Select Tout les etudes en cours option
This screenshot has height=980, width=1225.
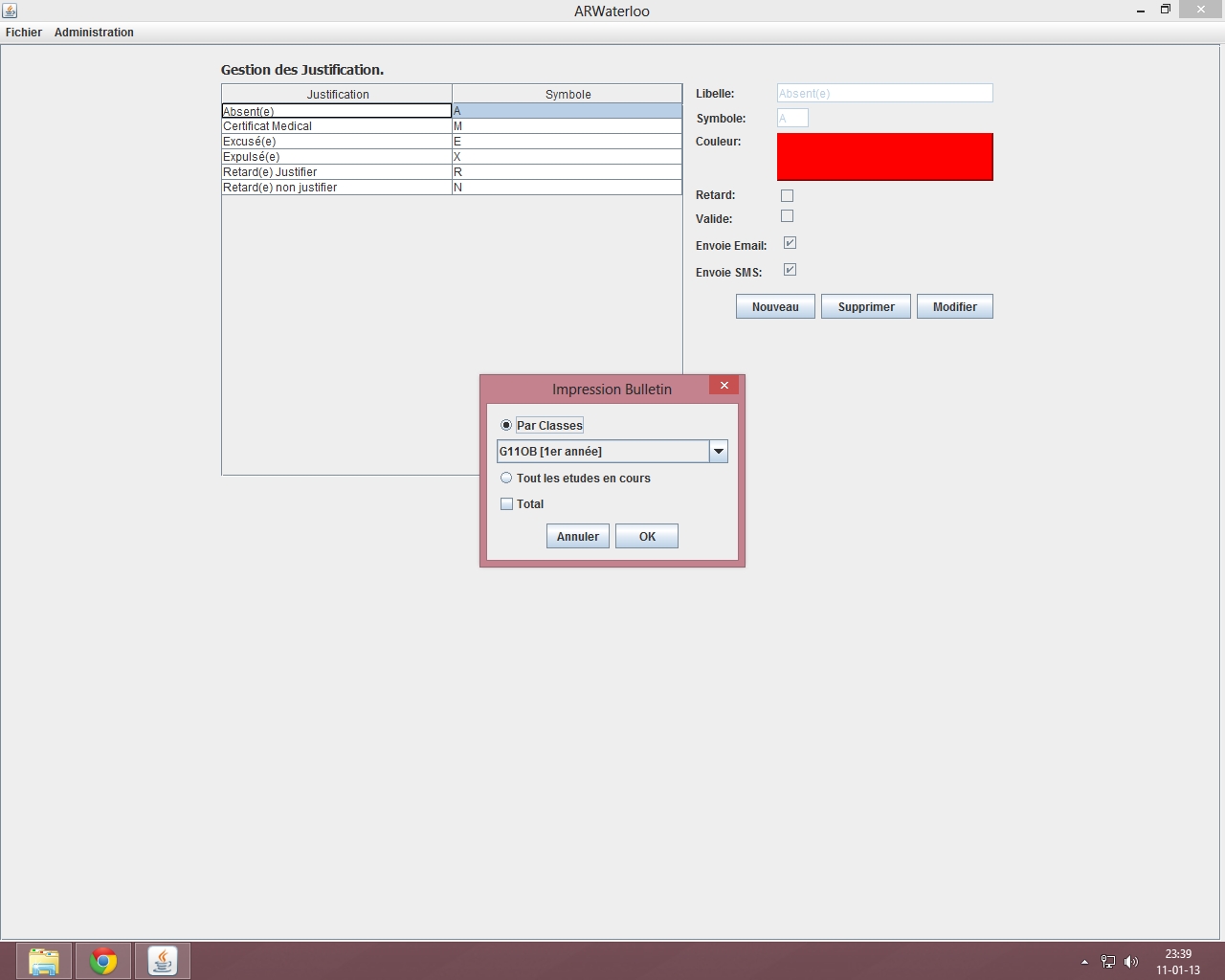[x=506, y=478]
